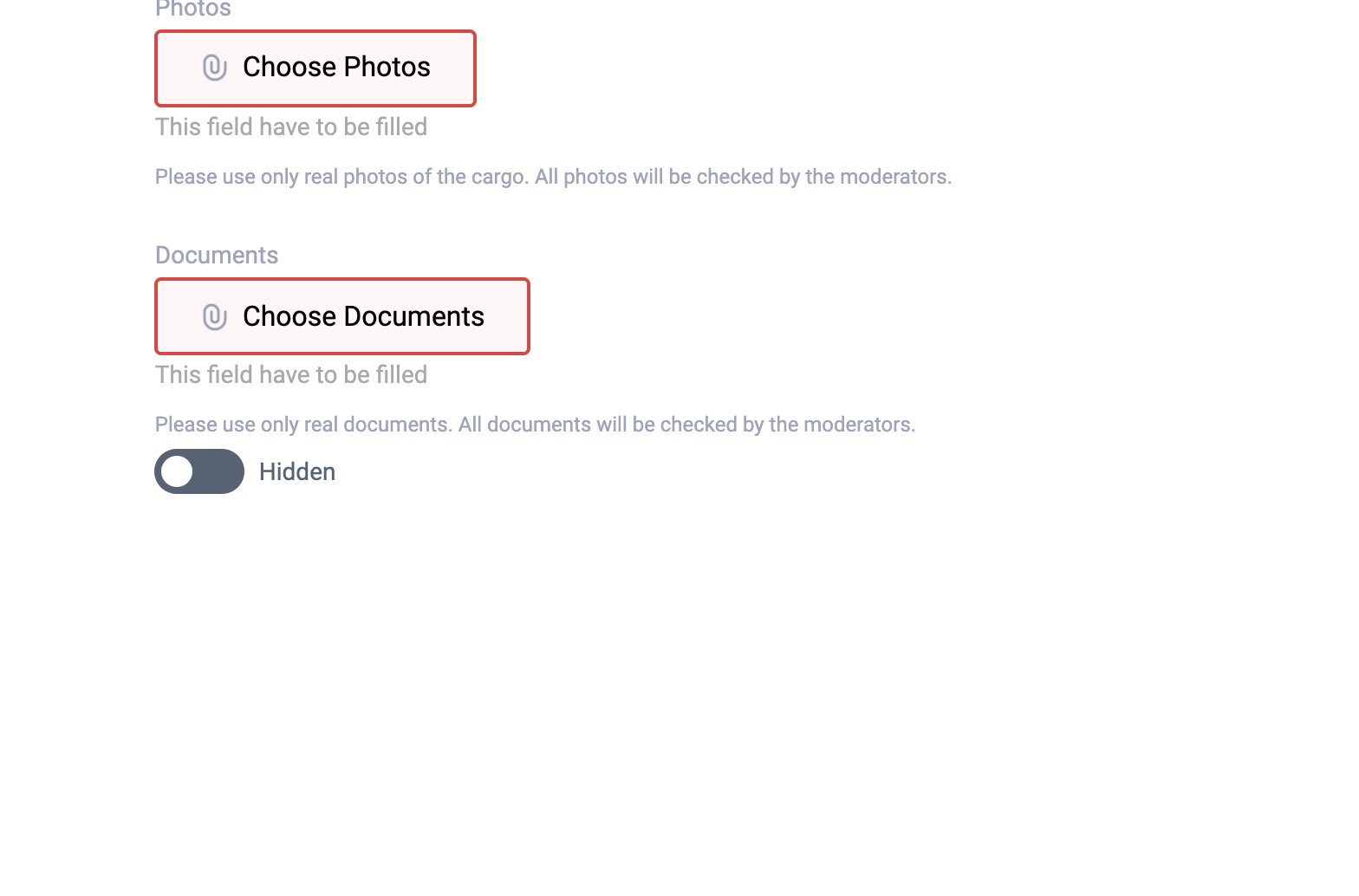This screenshot has width=1359, height=896.
Task: Click the real photos of cargo hint text
Action: 554,177
